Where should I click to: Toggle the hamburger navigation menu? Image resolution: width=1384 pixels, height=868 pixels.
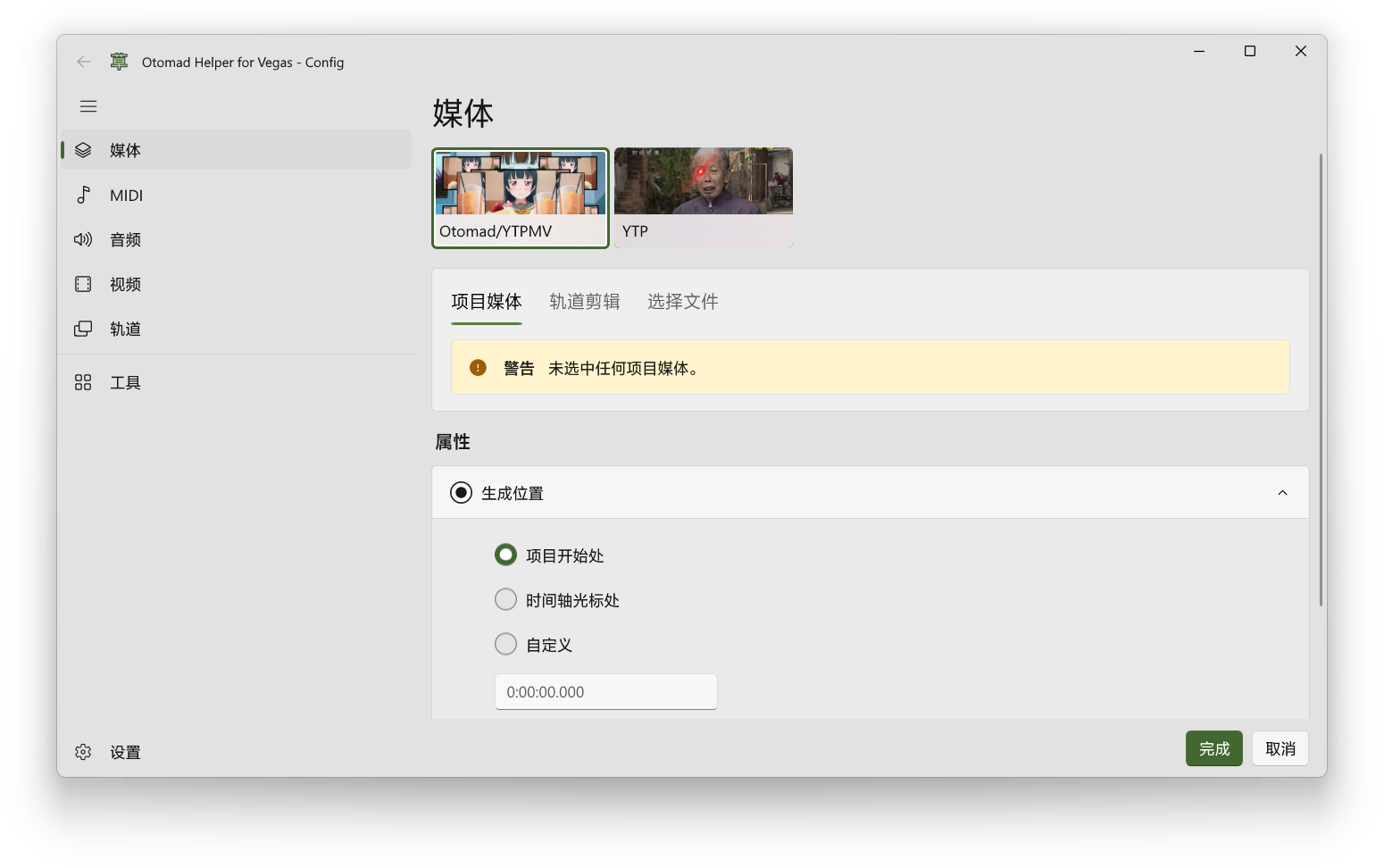88,106
